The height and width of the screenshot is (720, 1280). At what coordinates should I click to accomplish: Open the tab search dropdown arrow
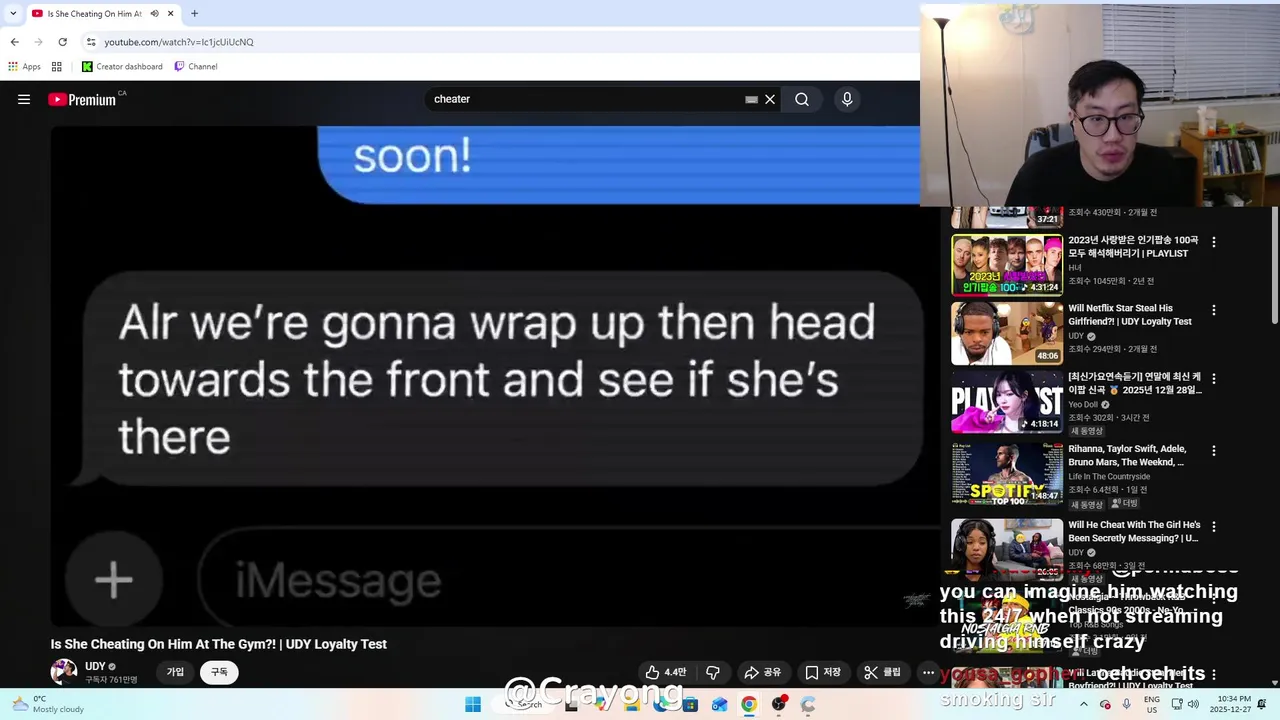tap(13, 13)
